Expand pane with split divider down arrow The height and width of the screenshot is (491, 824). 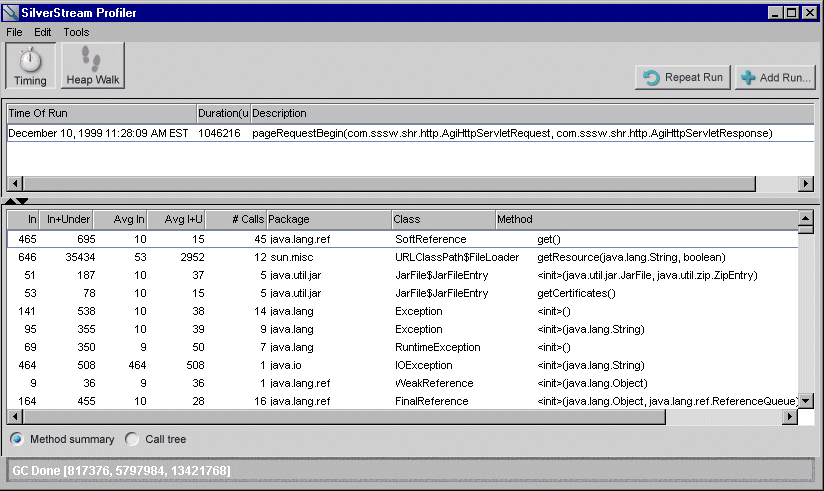pyautogui.click(x=22, y=201)
